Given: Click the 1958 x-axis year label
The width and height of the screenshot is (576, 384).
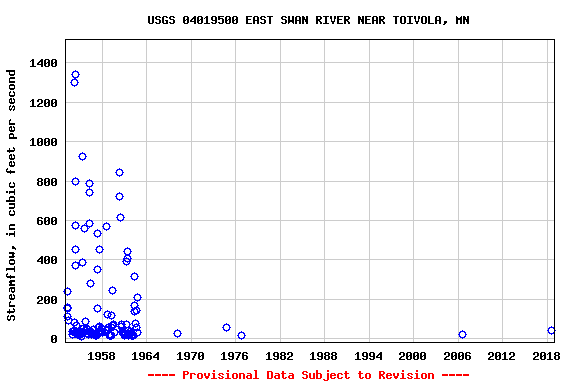Looking at the screenshot, I should point(101,356).
